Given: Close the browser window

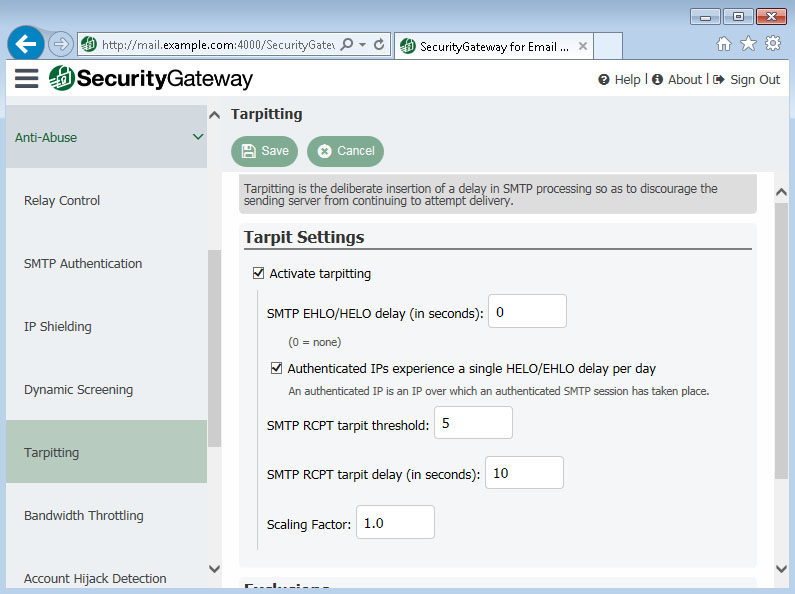Looking at the screenshot, I should point(771,17).
